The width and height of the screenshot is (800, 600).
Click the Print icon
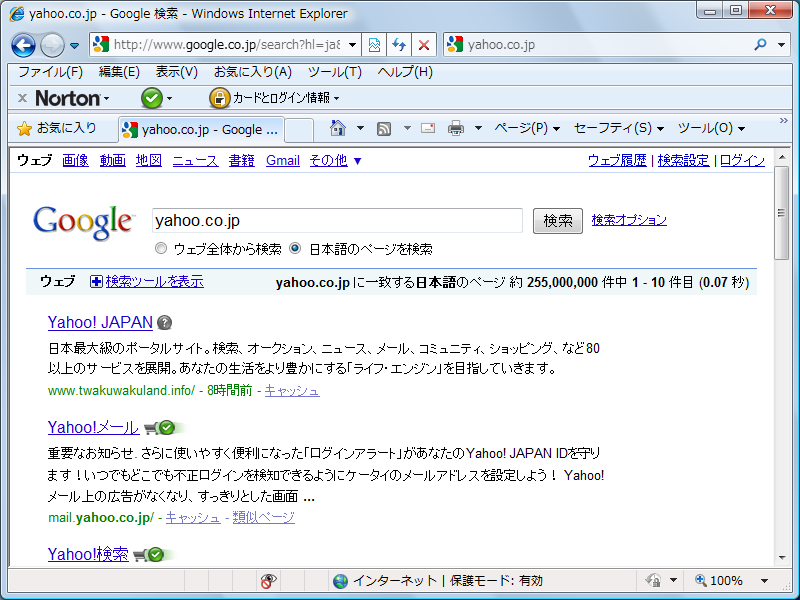click(x=456, y=128)
